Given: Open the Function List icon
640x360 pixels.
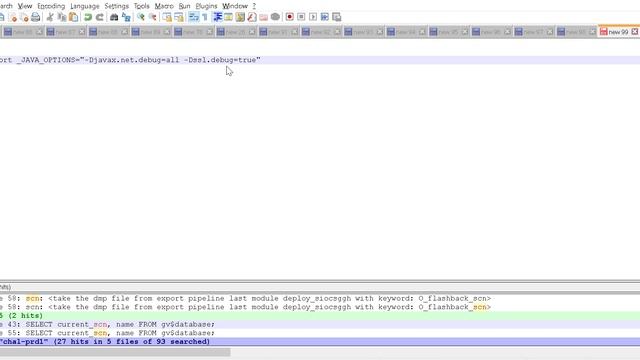Looking at the screenshot, I should (252, 17).
